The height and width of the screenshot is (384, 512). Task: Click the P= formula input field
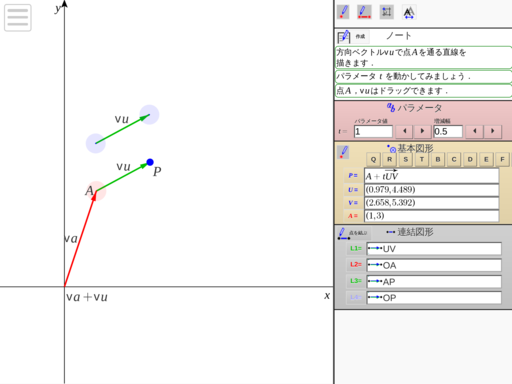pos(431,176)
